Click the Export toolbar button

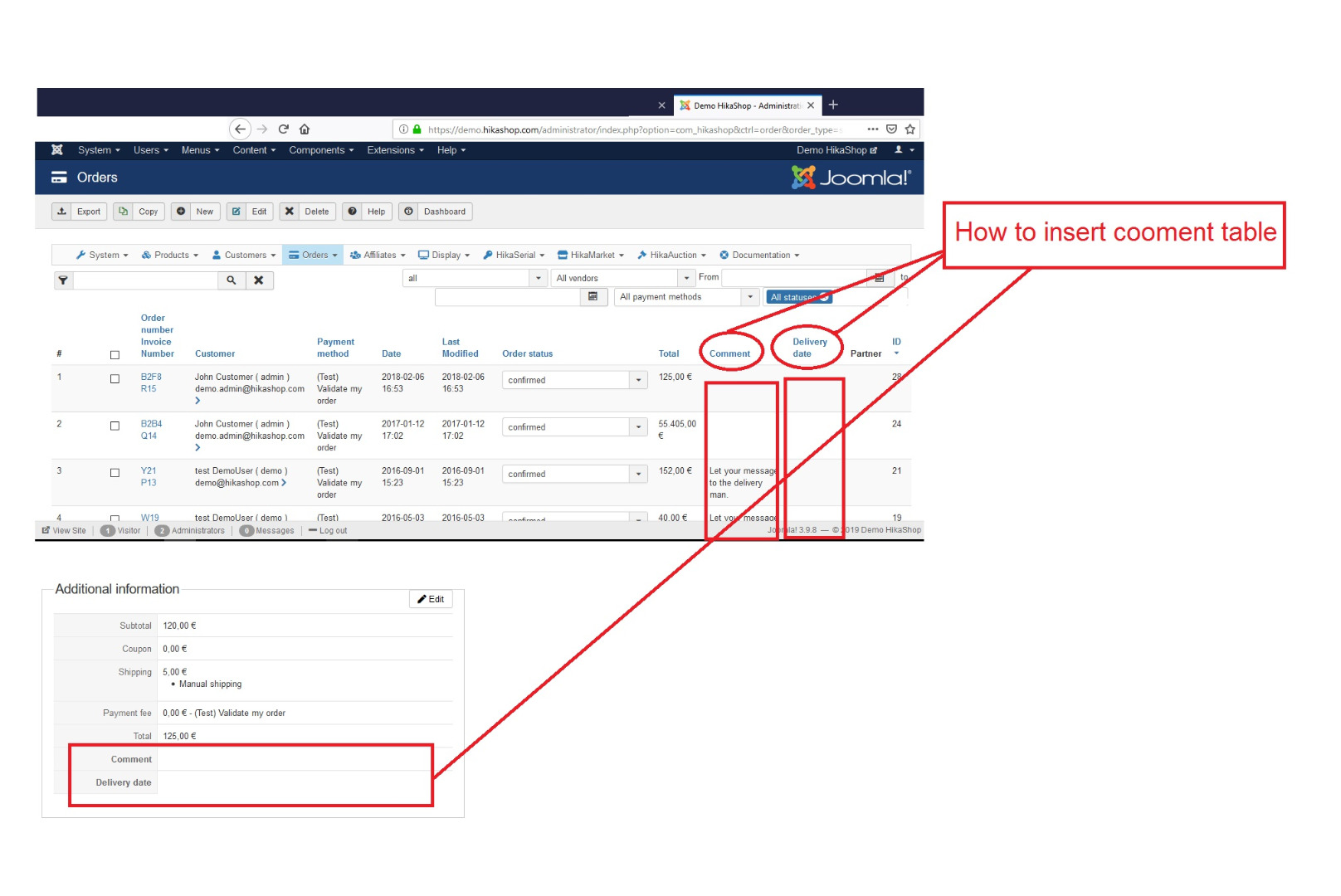point(80,212)
